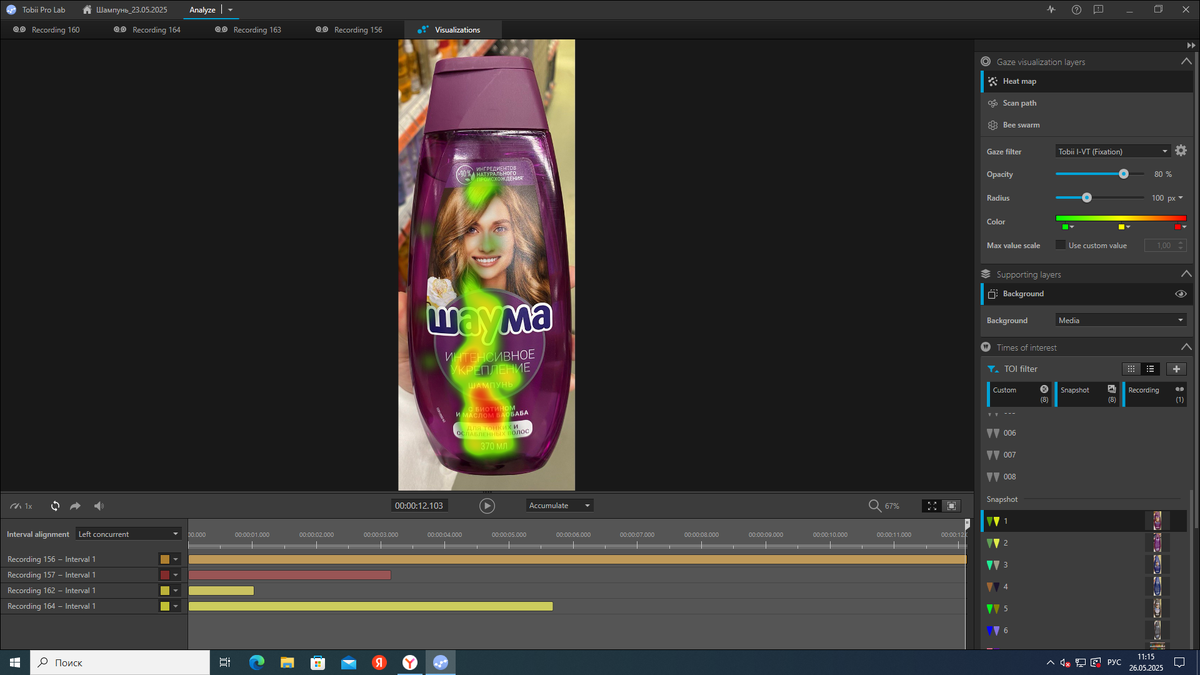This screenshot has width=1200, height=675.
Task: Click the playback speed 1x icon
Action: tap(21, 506)
